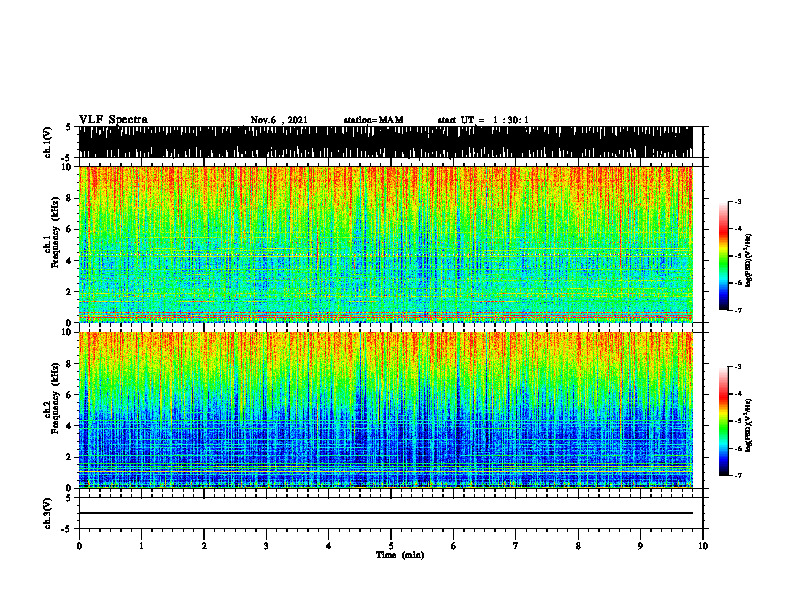This screenshot has height=612, width=792.
Task: Click the ch.3 flat voltage trace line
Action: 385,513
